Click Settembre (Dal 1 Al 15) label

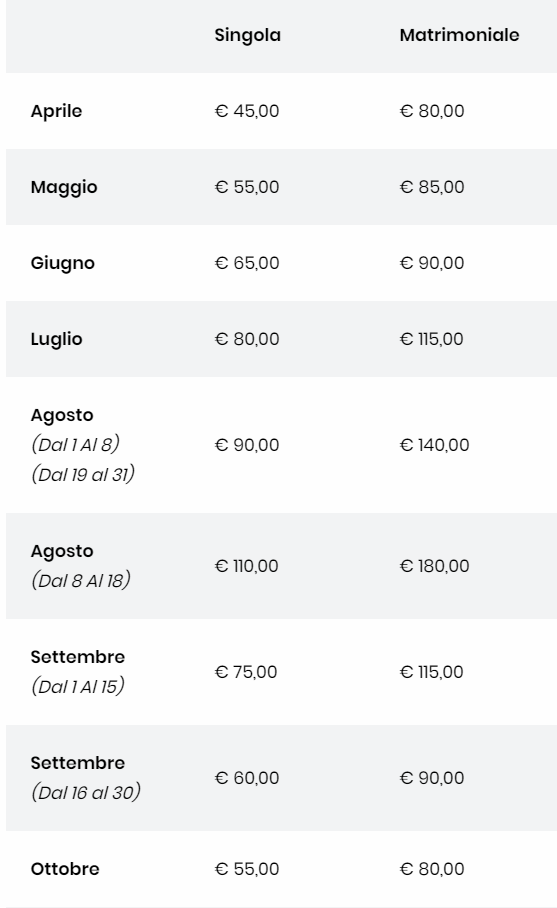(78, 672)
